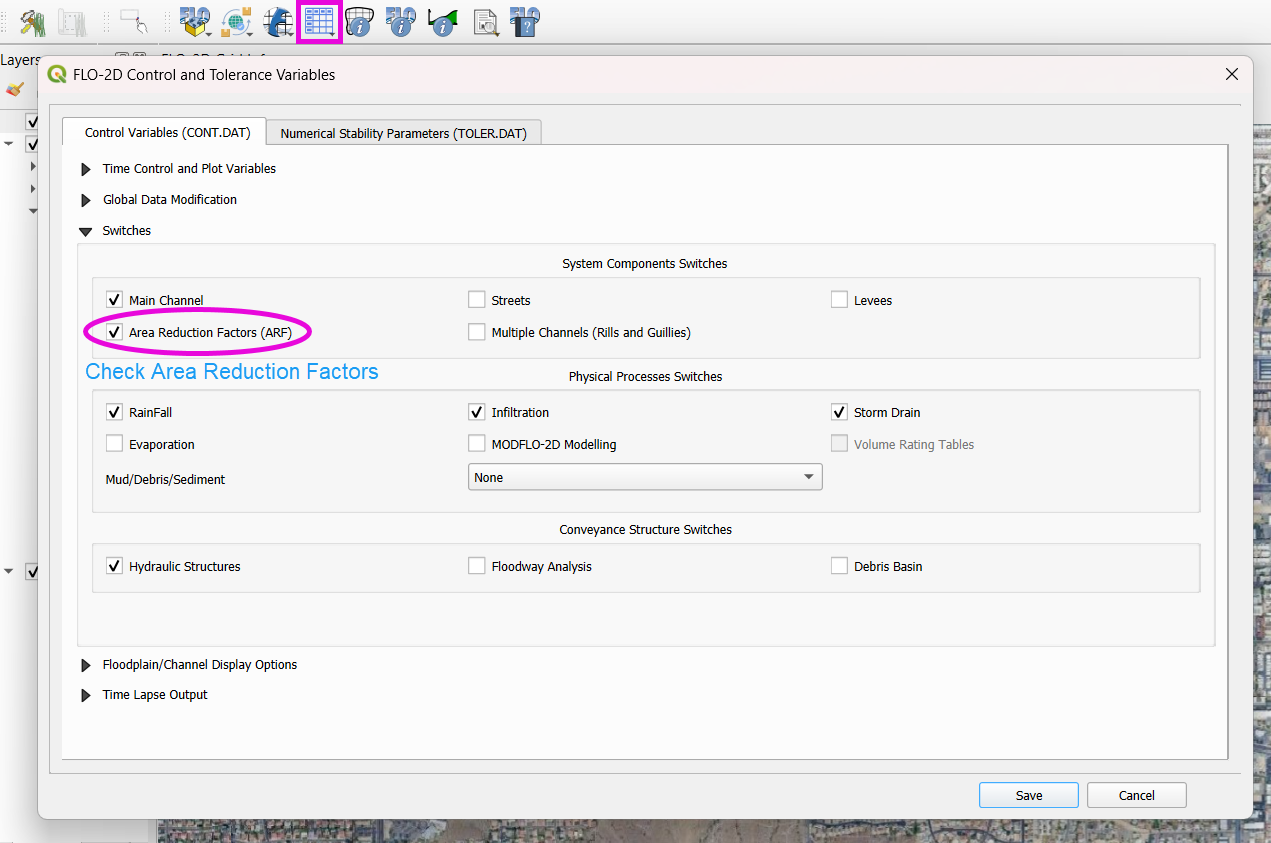Click the Save button
Screen dimensions: 1271x843
coord(1028,795)
